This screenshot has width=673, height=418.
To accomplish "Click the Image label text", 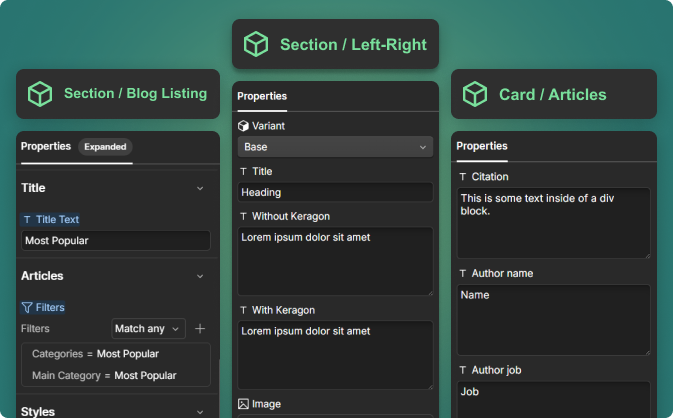I will pyautogui.click(x=267, y=404).
